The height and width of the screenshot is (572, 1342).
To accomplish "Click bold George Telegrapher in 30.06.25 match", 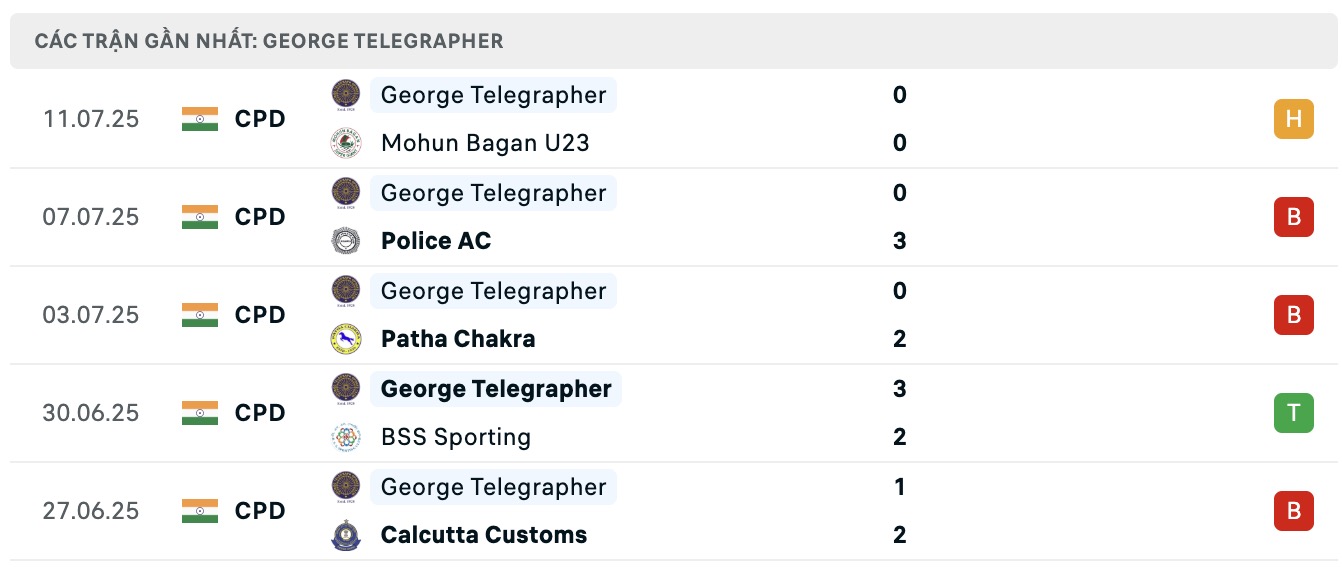I will (496, 389).
